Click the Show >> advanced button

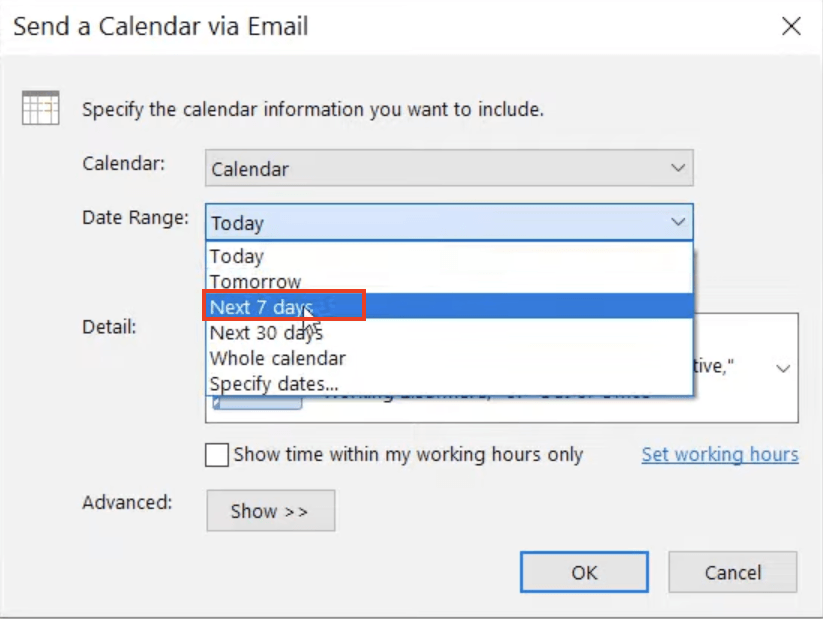270,510
